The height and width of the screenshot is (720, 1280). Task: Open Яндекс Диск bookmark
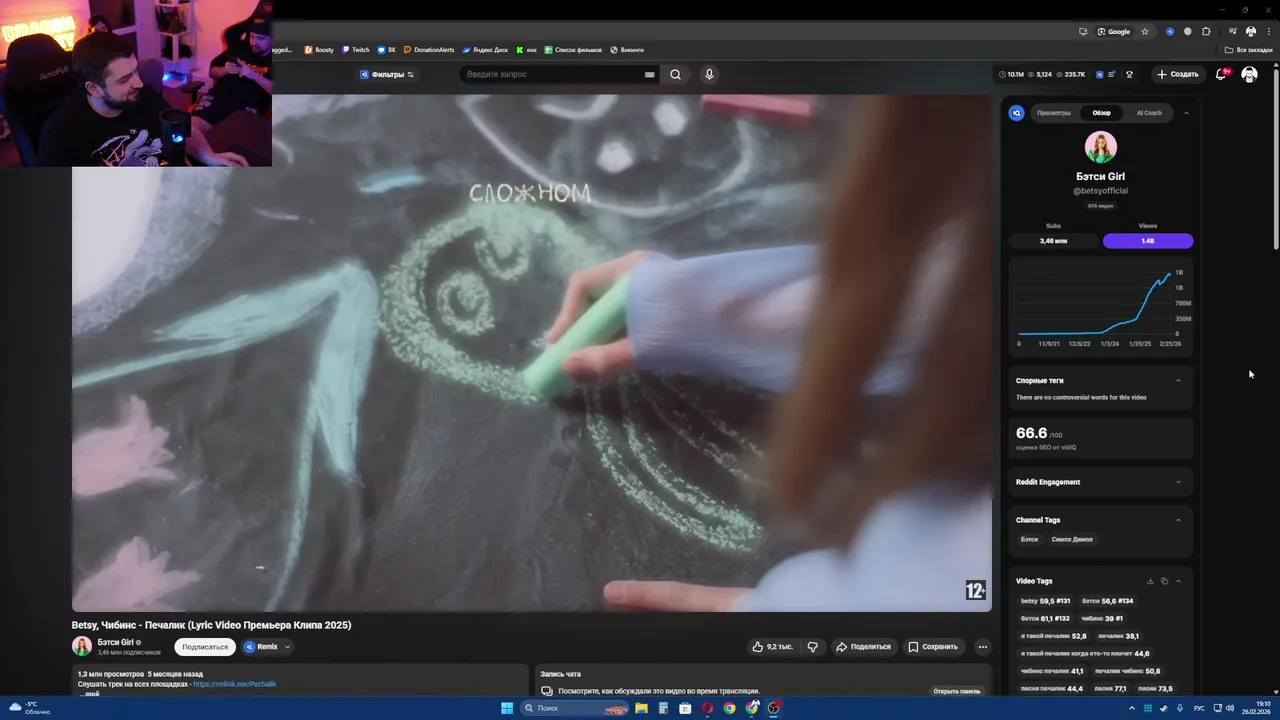(485, 49)
